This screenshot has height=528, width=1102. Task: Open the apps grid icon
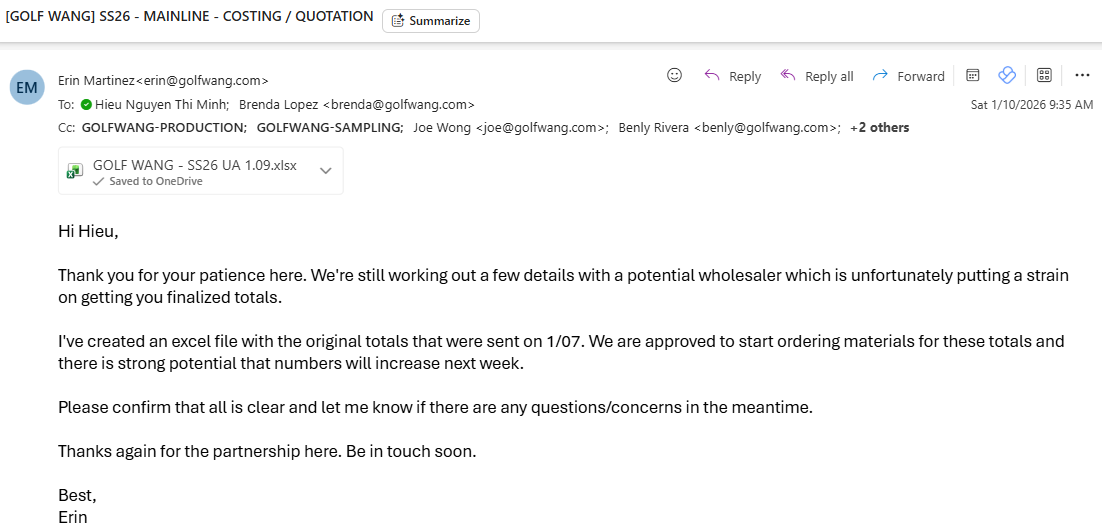1044,75
